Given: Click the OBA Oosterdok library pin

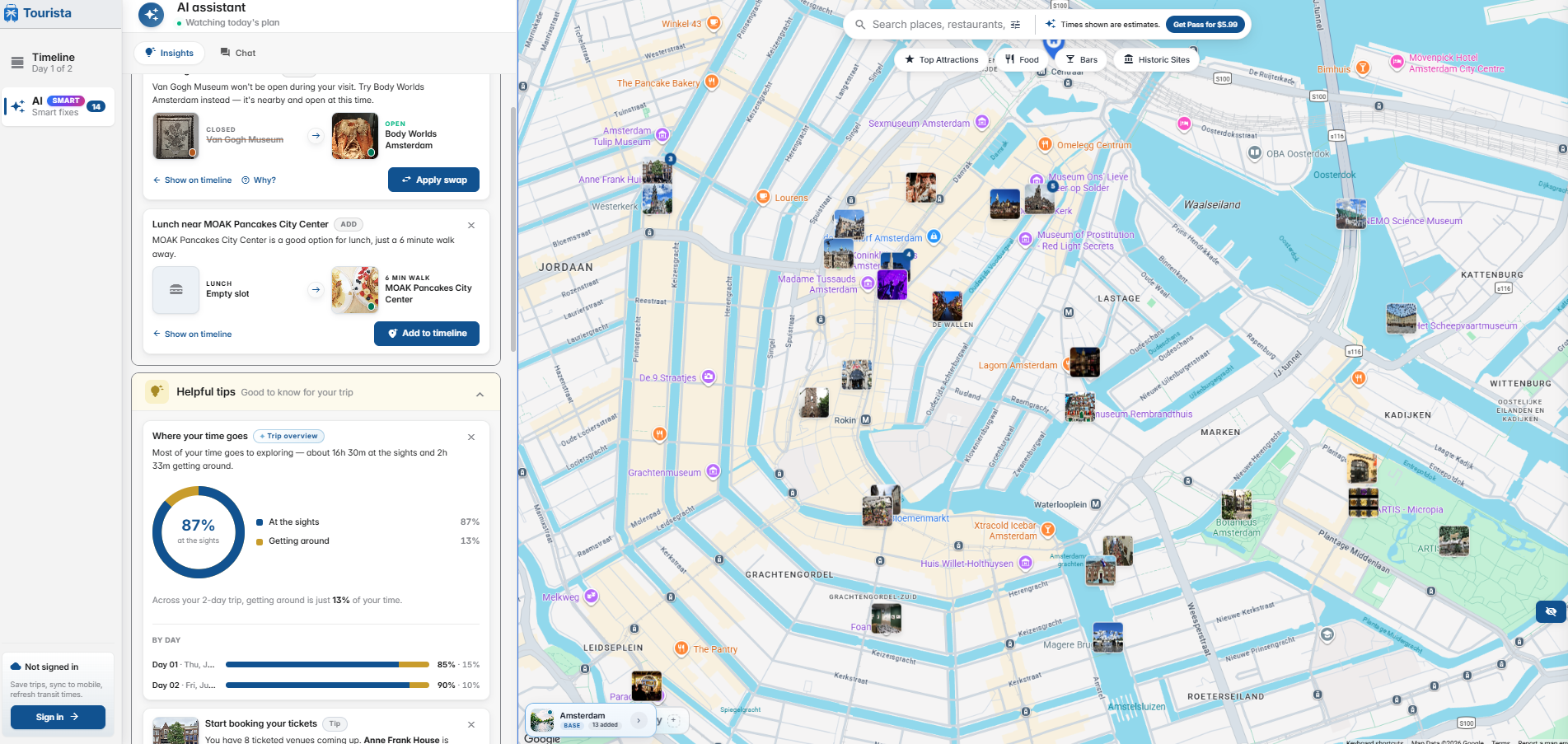Looking at the screenshot, I should pyautogui.click(x=1254, y=153).
